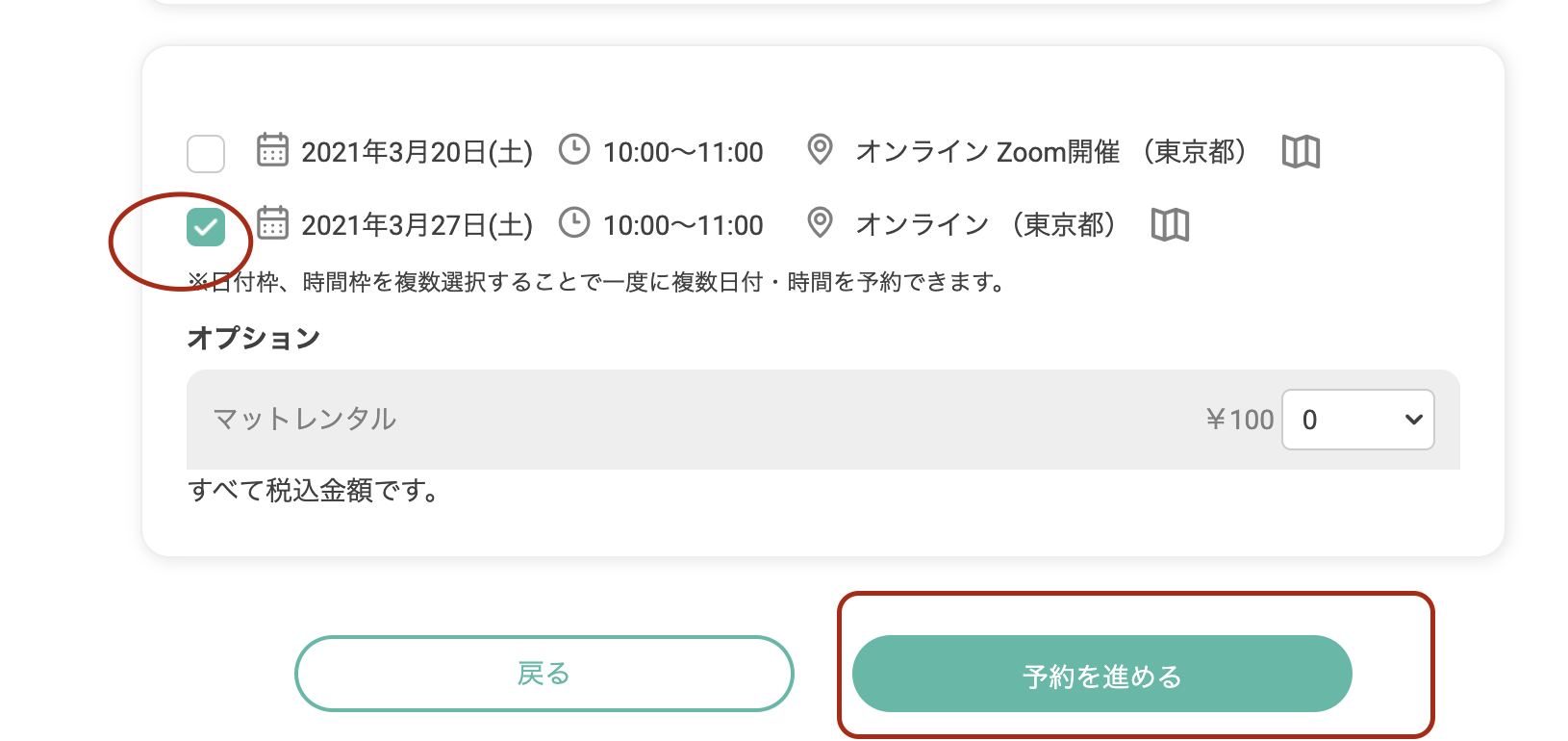Screen dimensions: 1568x741
Task: Uncheck the March 27 date slot checkbox
Action: point(206,227)
